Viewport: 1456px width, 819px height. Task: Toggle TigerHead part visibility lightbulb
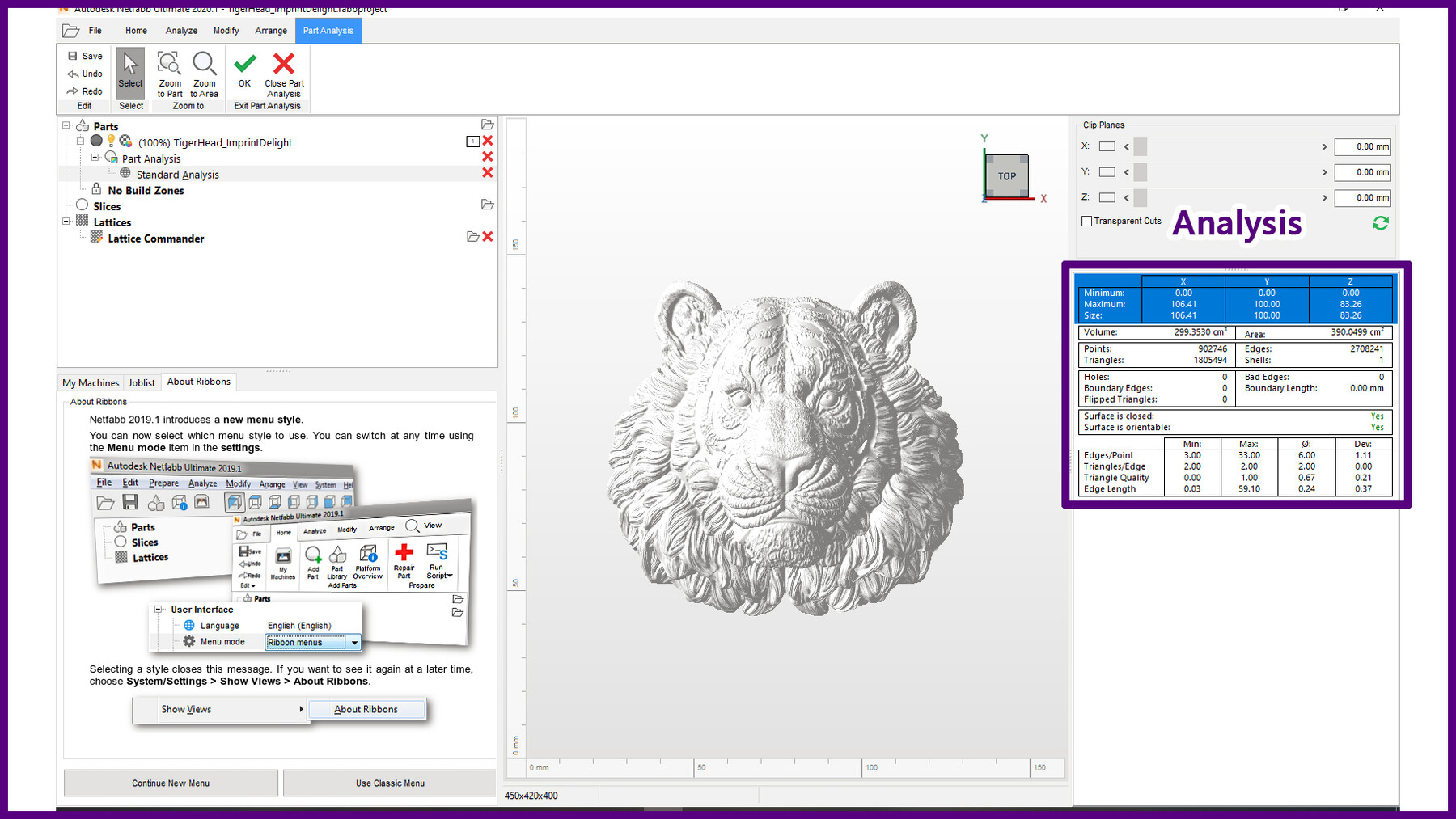coord(111,141)
